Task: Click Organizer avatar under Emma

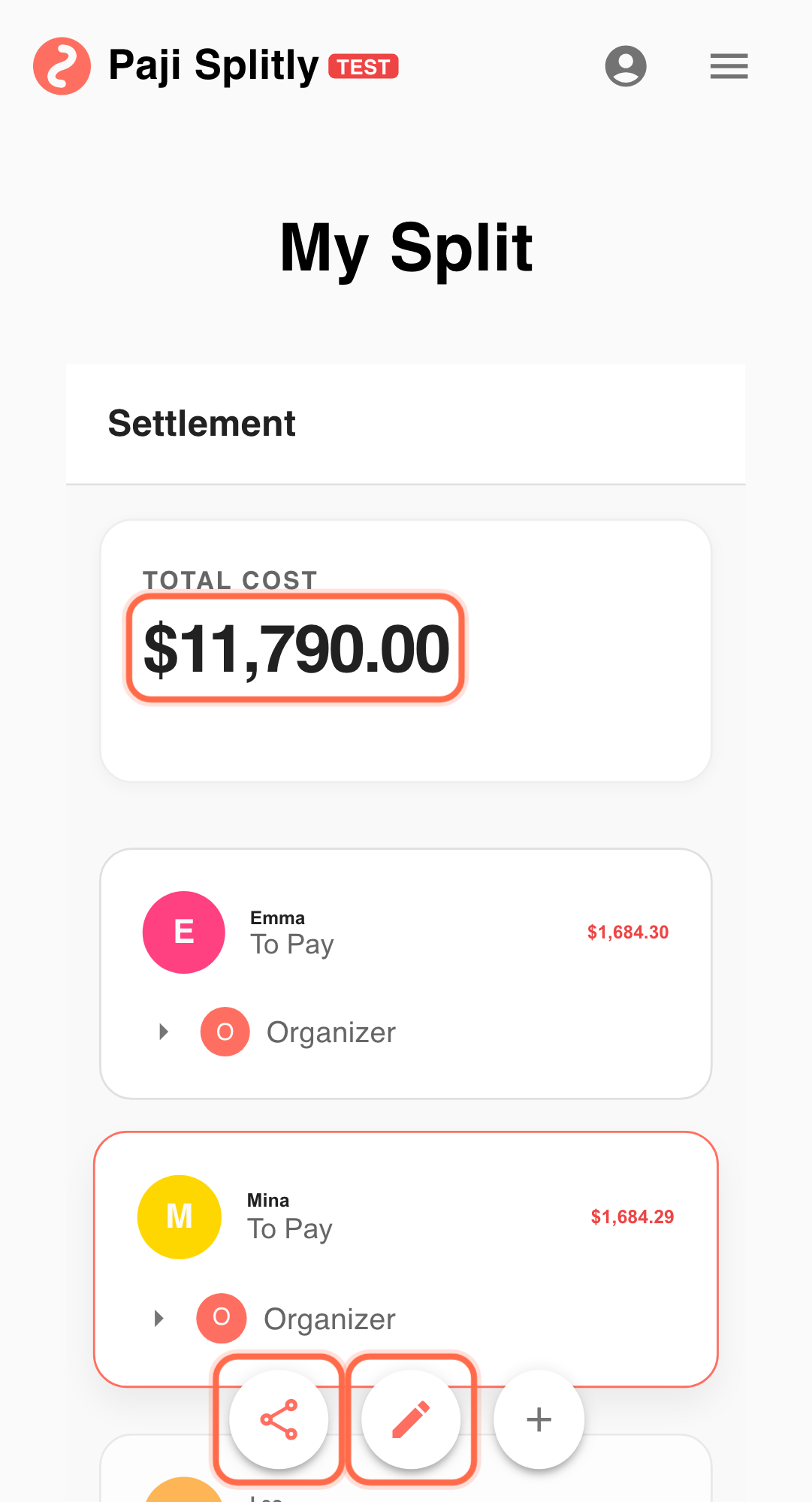Action: [225, 1032]
